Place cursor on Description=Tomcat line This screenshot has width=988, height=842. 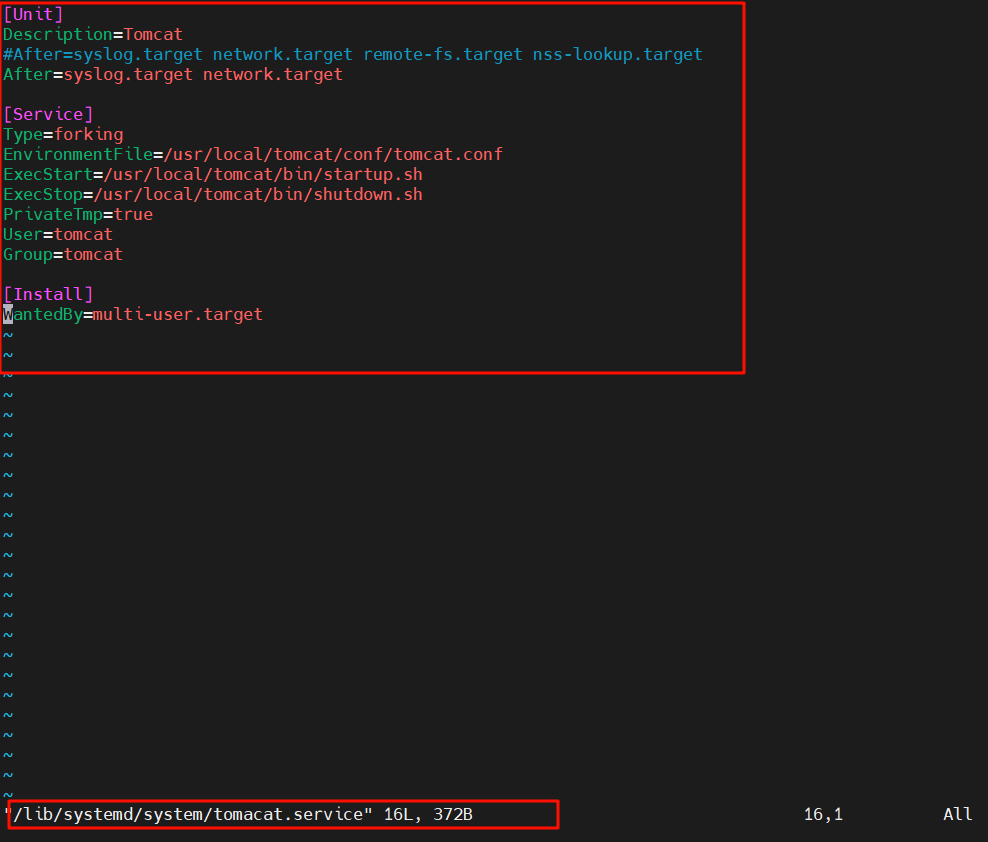[x=93, y=34]
